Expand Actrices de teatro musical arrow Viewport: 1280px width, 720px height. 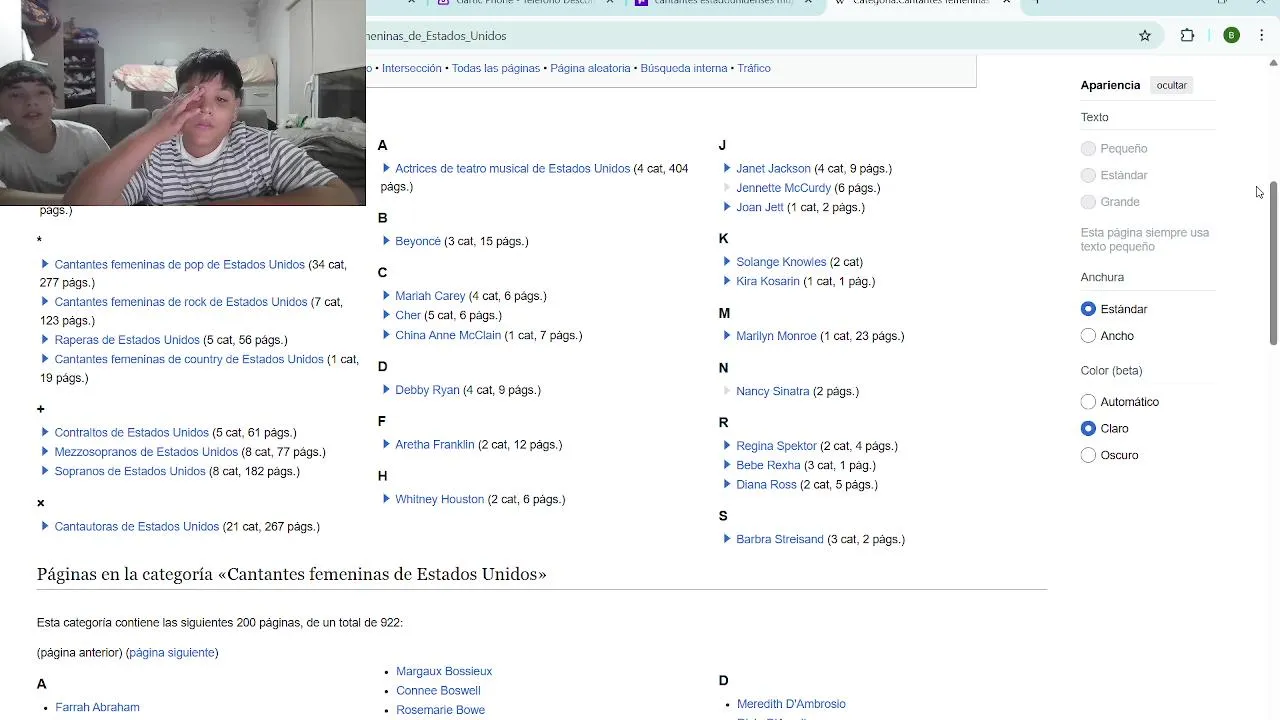[386, 169]
